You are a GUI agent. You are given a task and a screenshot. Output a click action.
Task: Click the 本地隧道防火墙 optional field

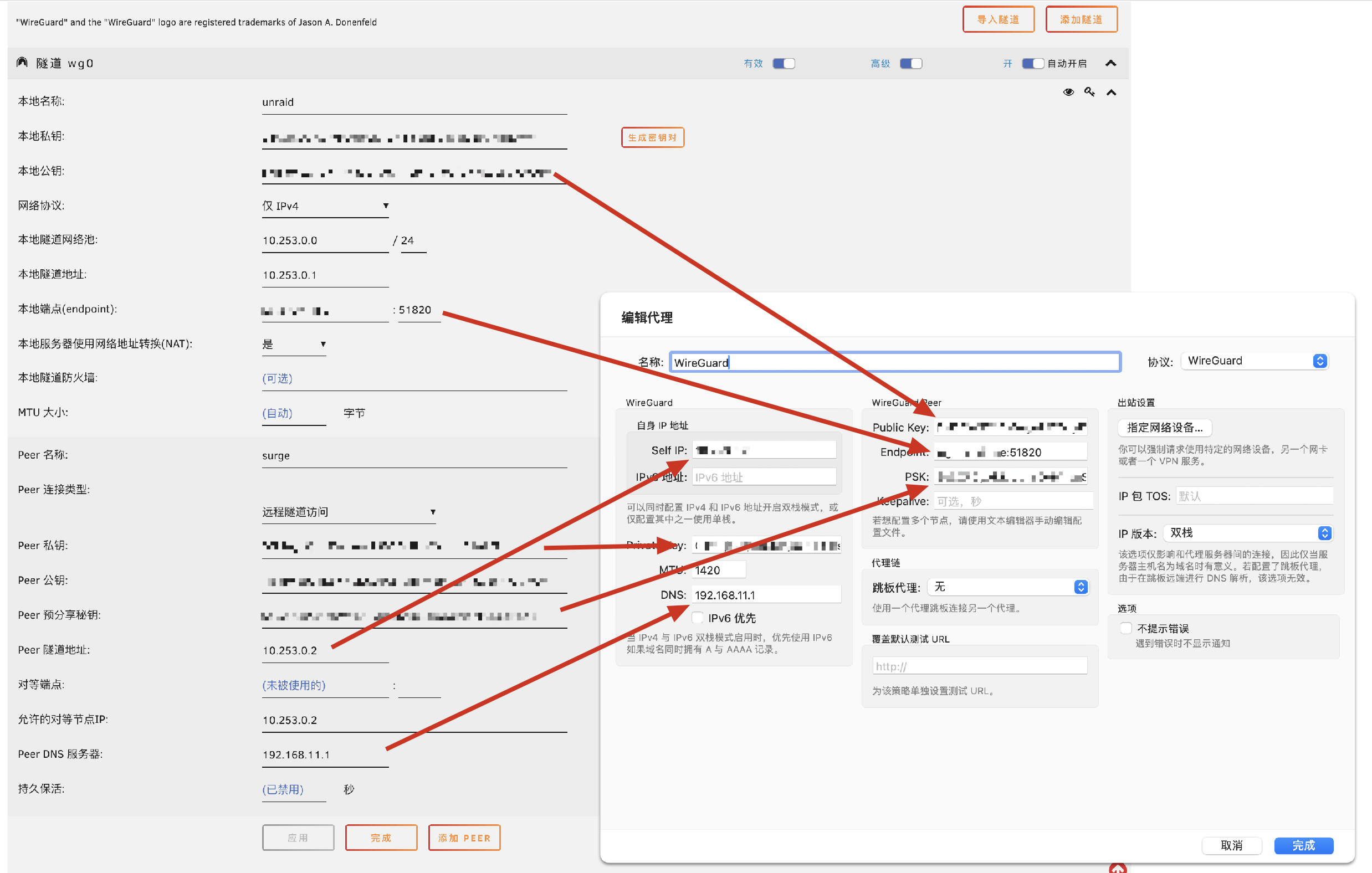click(x=414, y=379)
